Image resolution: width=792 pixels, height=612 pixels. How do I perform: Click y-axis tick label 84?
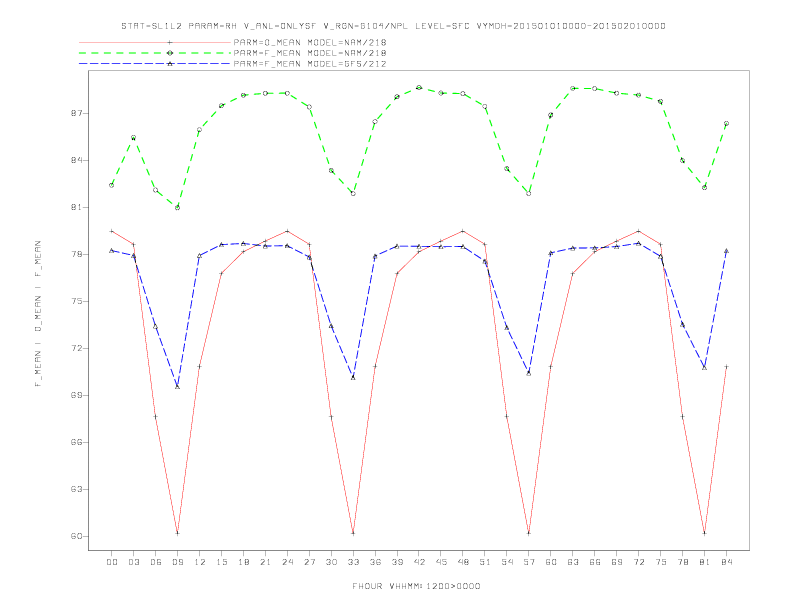point(77,161)
